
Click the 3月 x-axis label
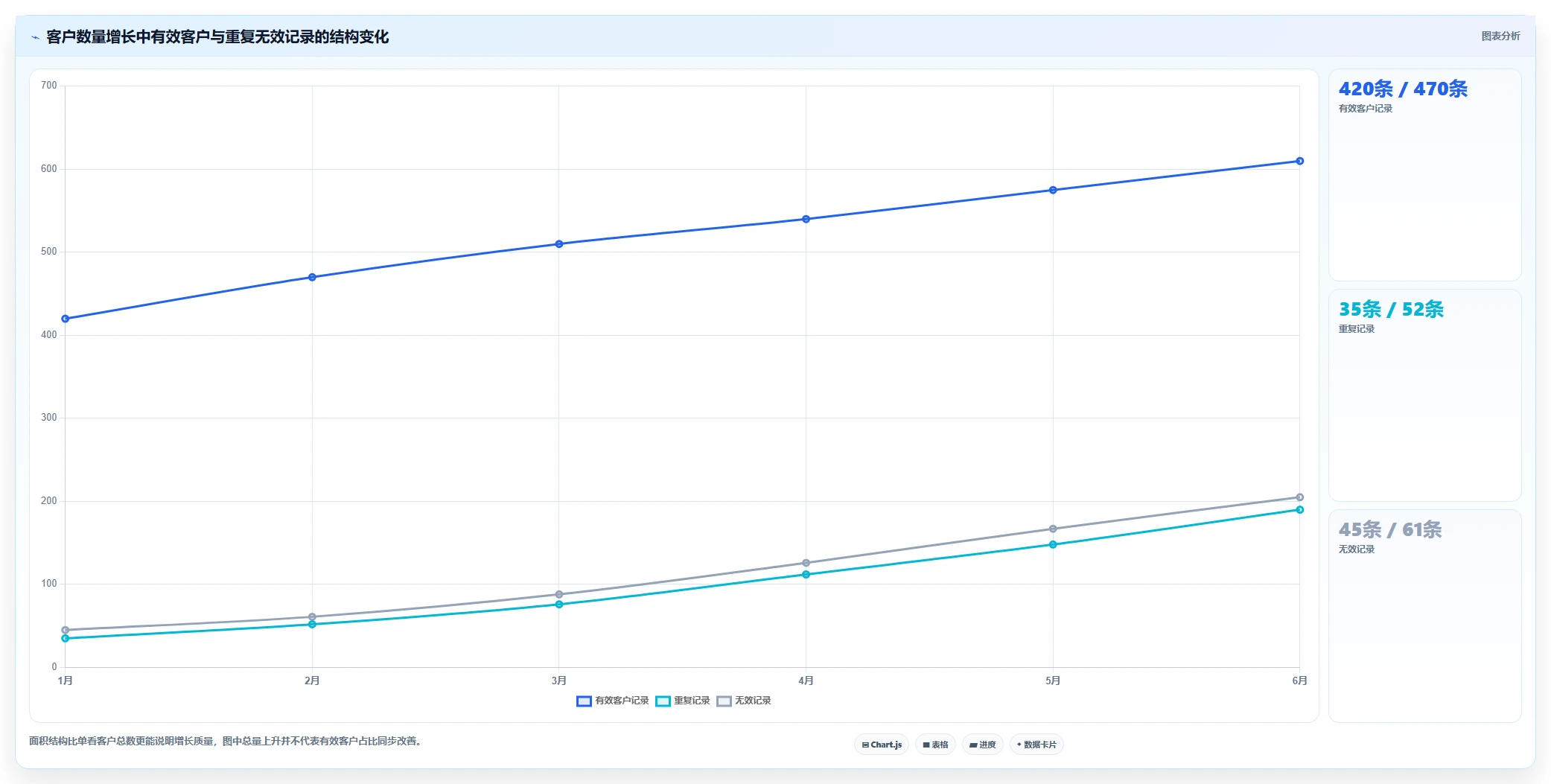[x=559, y=681]
